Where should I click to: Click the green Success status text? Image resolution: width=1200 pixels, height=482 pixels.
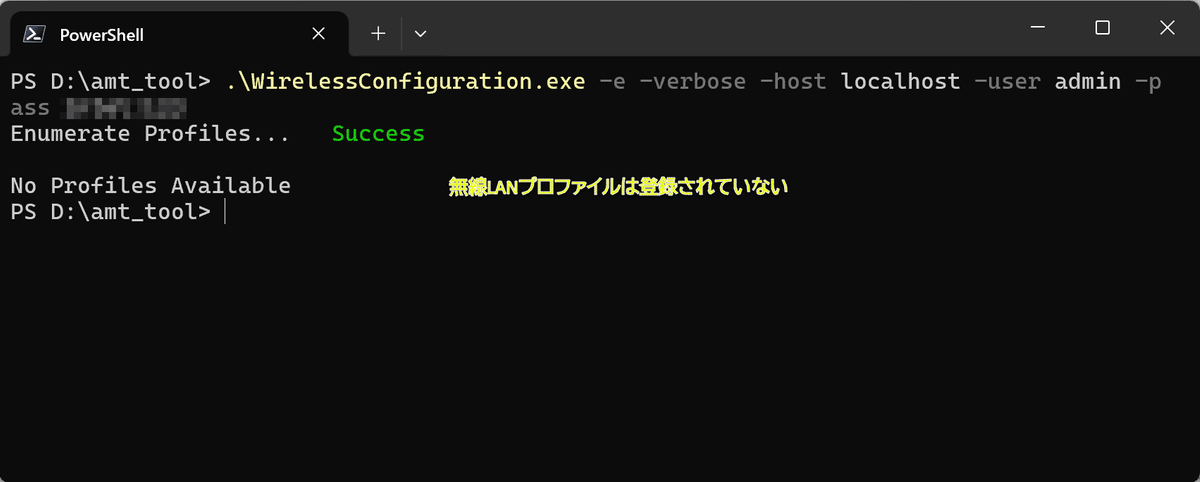[x=378, y=134]
